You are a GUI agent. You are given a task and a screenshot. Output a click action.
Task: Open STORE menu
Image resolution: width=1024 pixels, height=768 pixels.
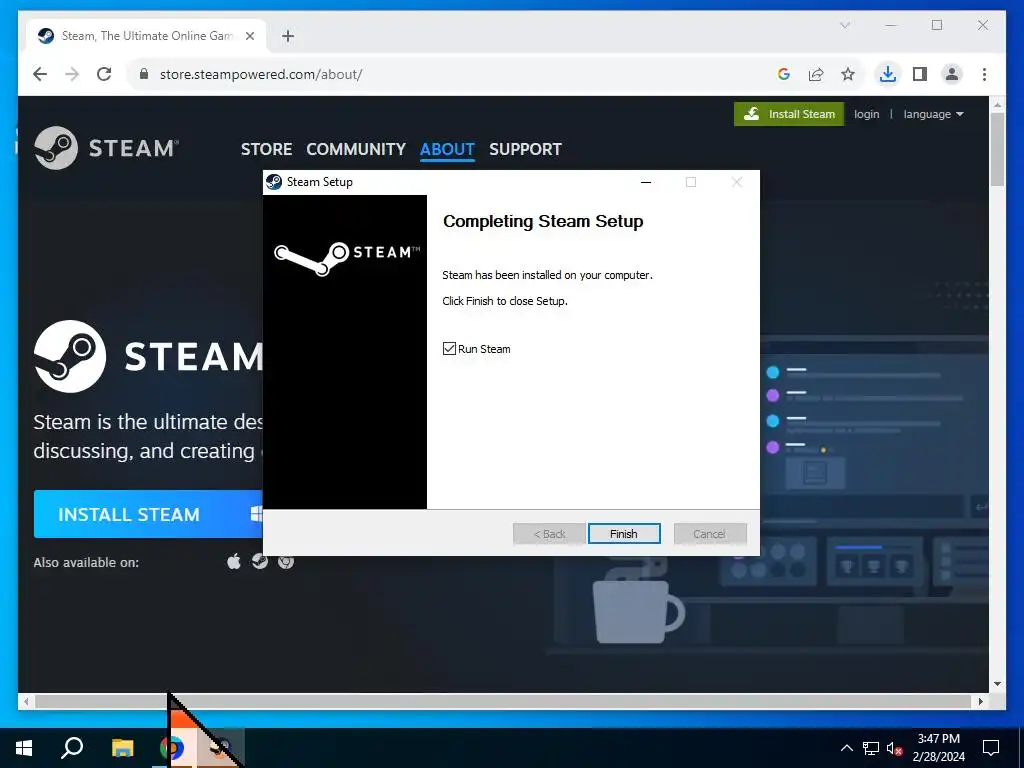tap(266, 150)
